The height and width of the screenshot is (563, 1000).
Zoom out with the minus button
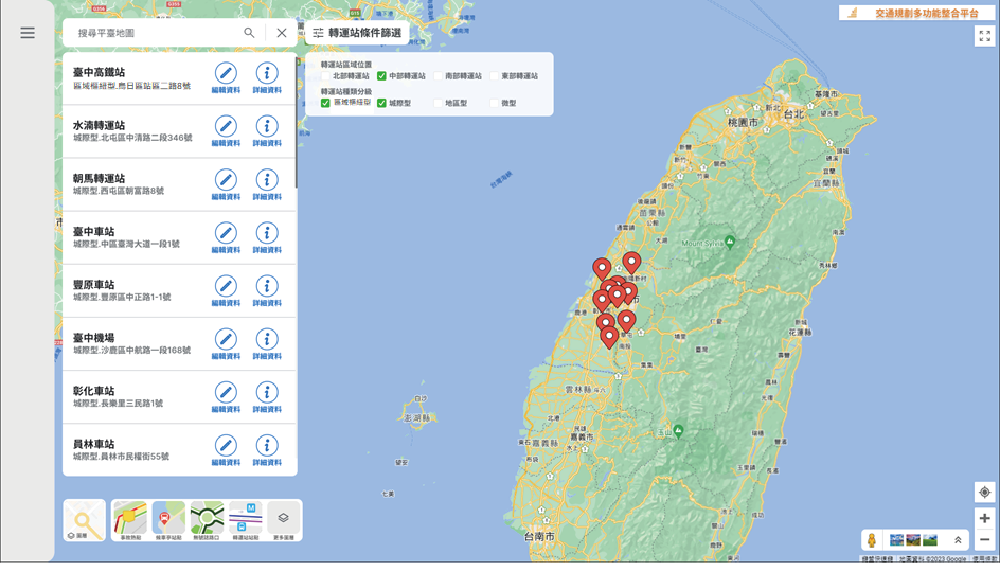point(985,539)
